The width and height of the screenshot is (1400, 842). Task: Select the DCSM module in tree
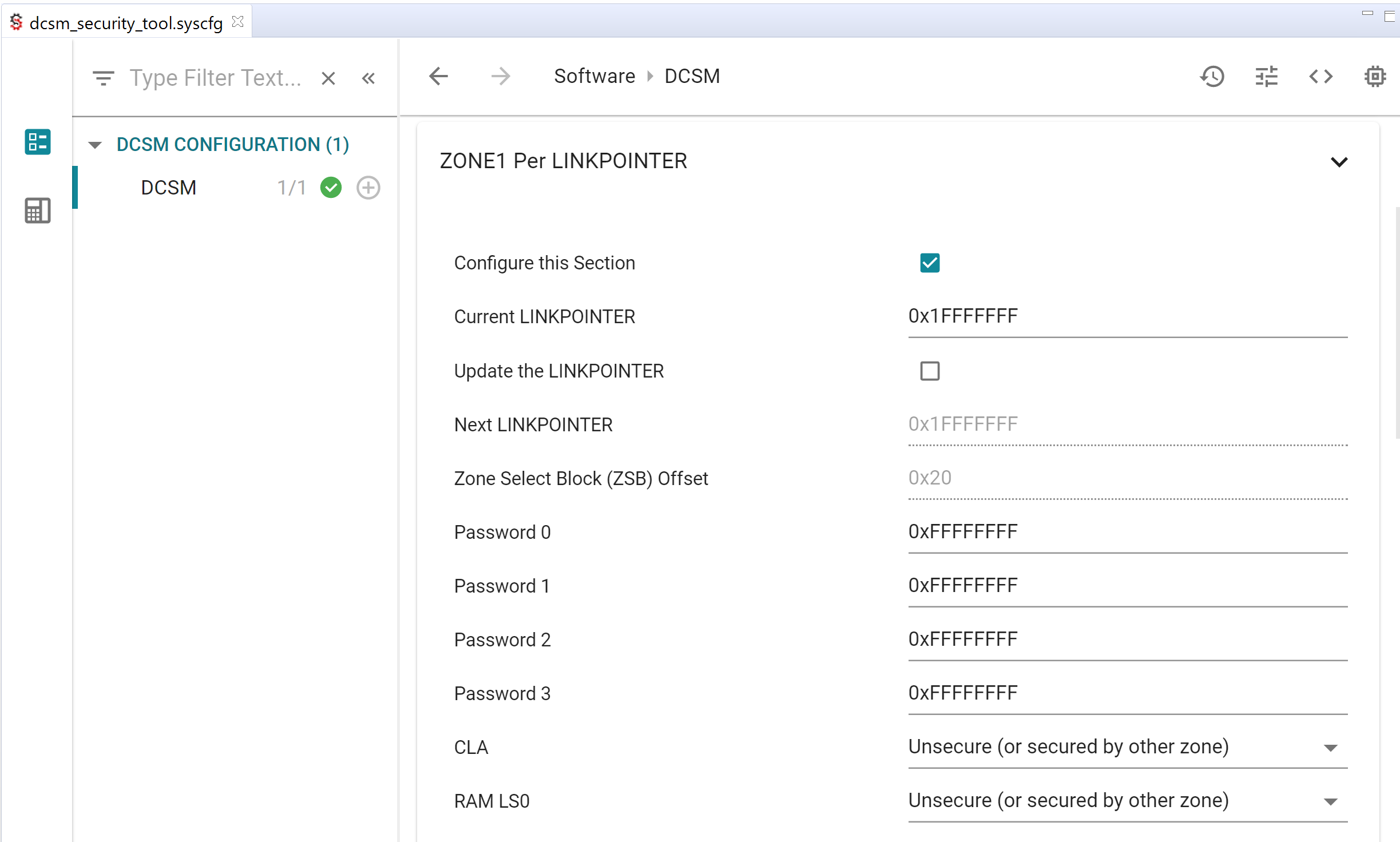click(168, 188)
